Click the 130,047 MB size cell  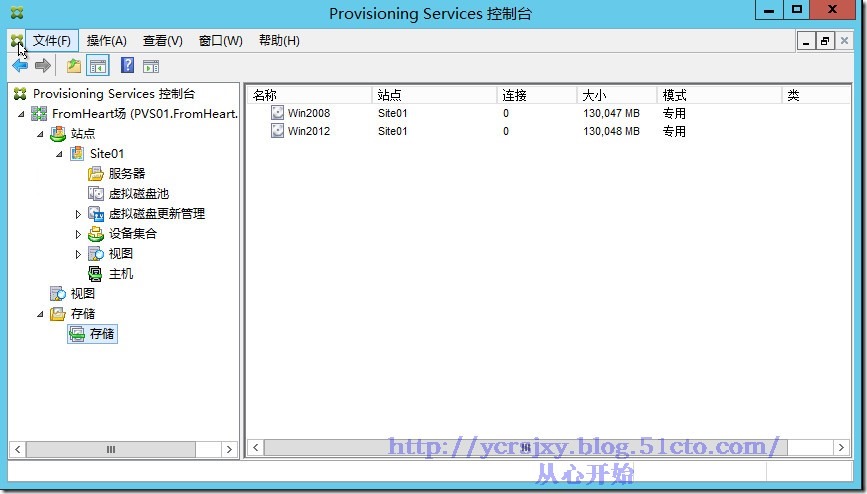[x=611, y=113]
